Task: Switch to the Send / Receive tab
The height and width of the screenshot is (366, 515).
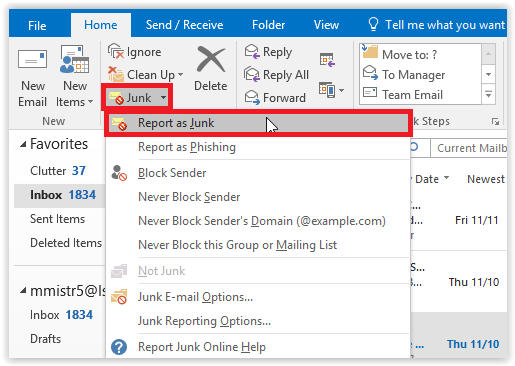Action: click(184, 25)
